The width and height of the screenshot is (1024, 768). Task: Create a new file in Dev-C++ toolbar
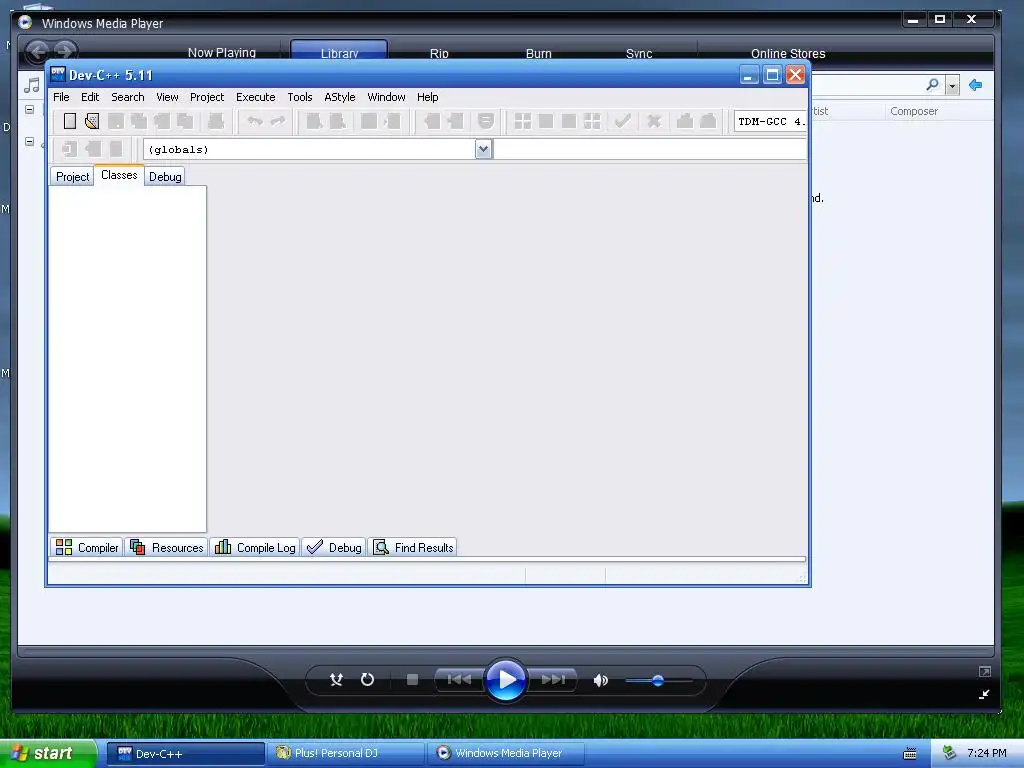pos(70,121)
